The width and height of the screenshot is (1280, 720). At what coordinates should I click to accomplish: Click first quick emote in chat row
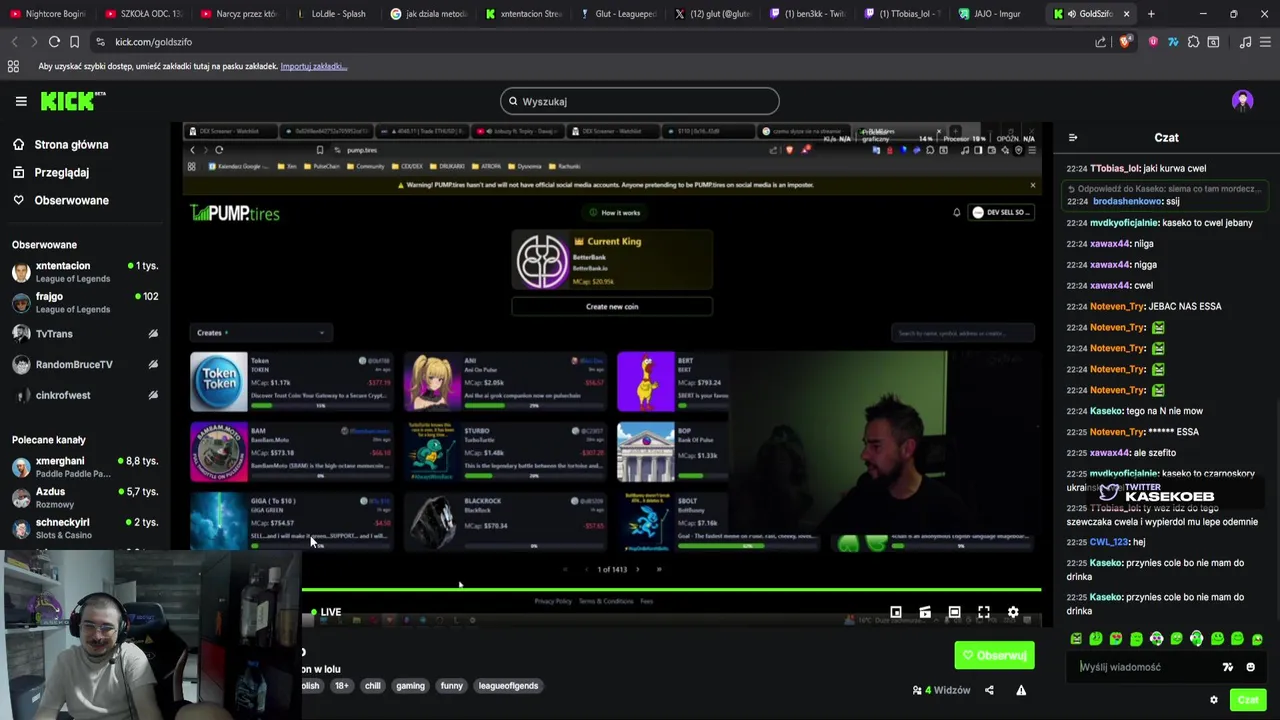pos(1076,639)
